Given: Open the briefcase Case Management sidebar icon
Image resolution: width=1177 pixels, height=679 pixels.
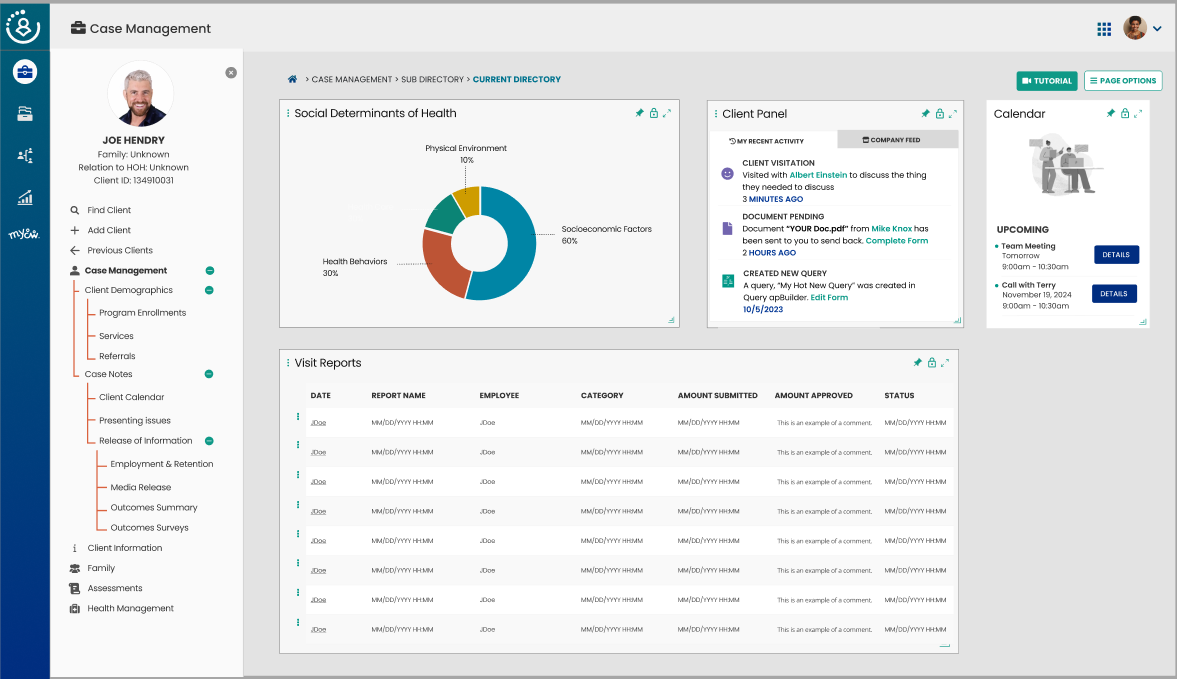Looking at the screenshot, I should pos(25,72).
